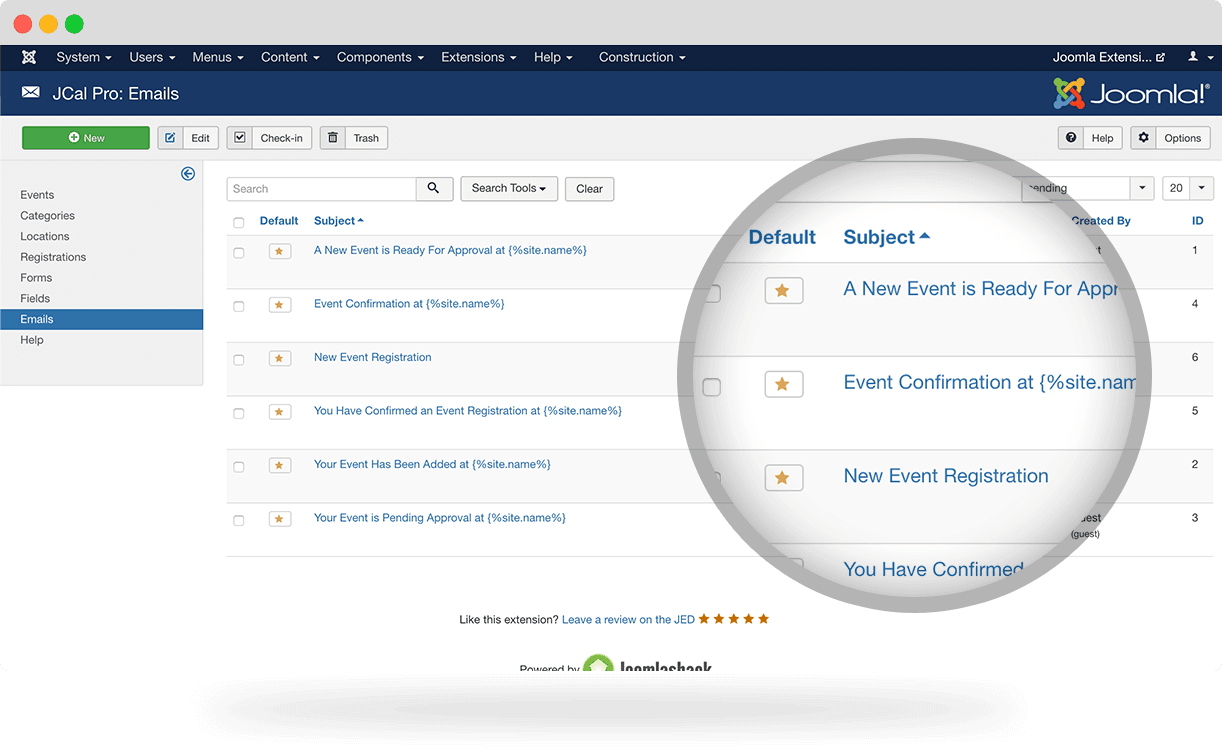Viewport: 1222px width, 748px height.
Task: Go to Fields in the sidebar
Action: pyautogui.click(x=35, y=299)
